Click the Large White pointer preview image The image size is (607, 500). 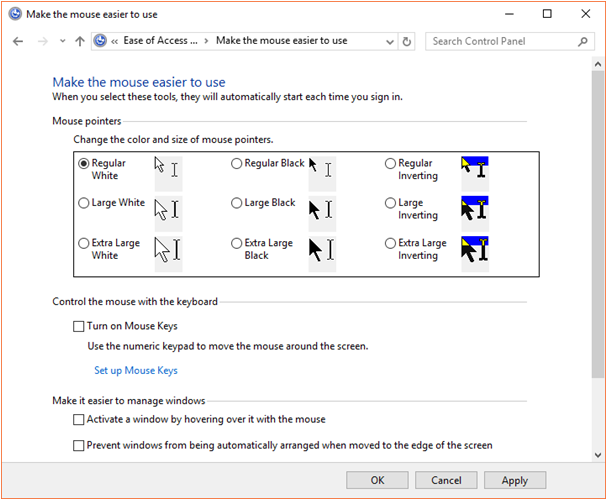click(167, 209)
